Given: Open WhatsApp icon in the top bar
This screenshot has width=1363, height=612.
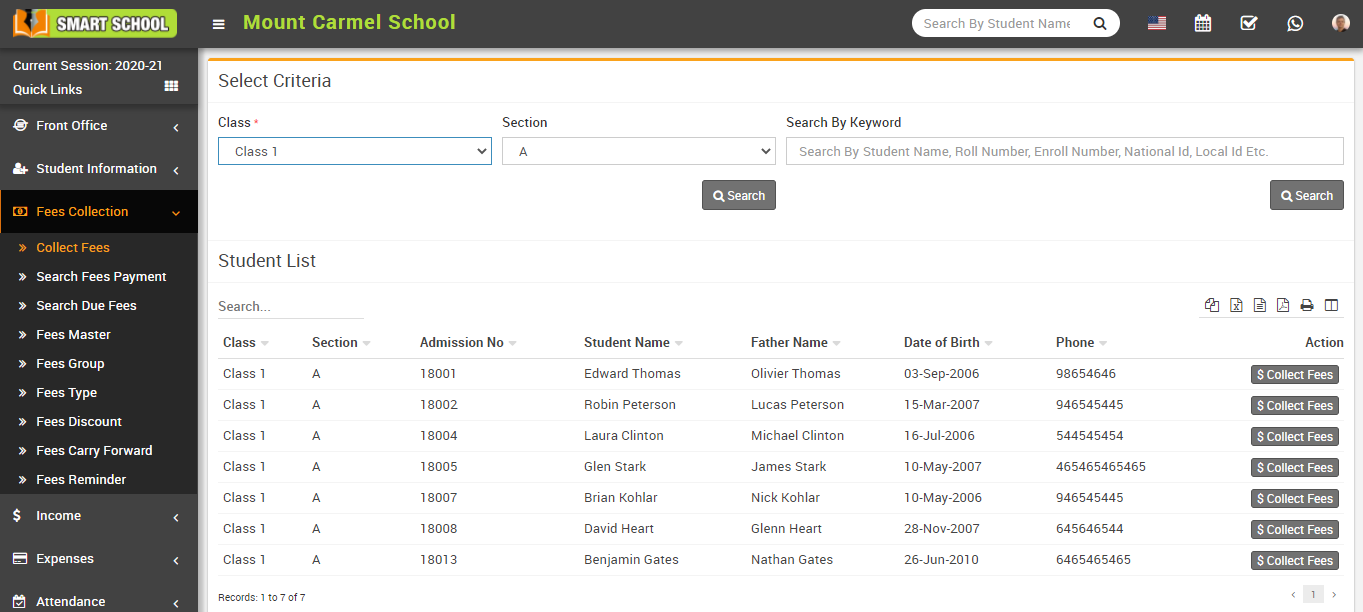Looking at the screenshot, I should tap(1295, 23).
